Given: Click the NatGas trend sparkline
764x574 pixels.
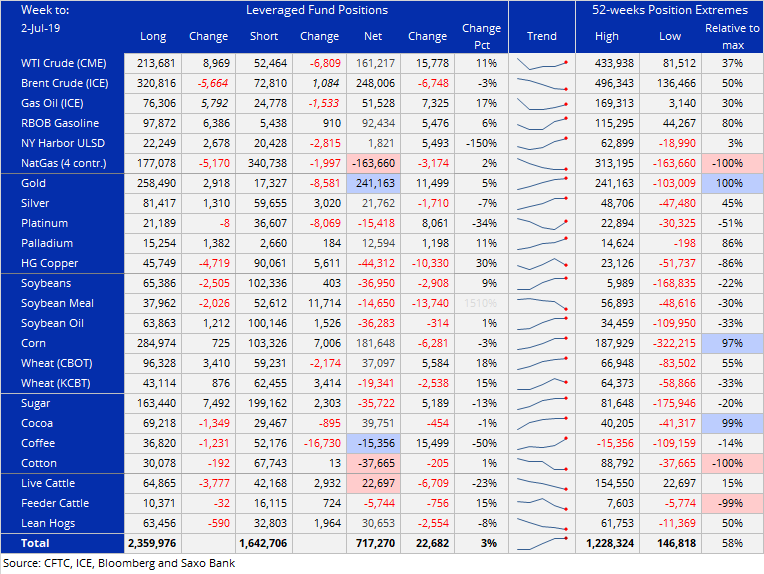Looking at the screenshot, I should (x=542, y=164).
